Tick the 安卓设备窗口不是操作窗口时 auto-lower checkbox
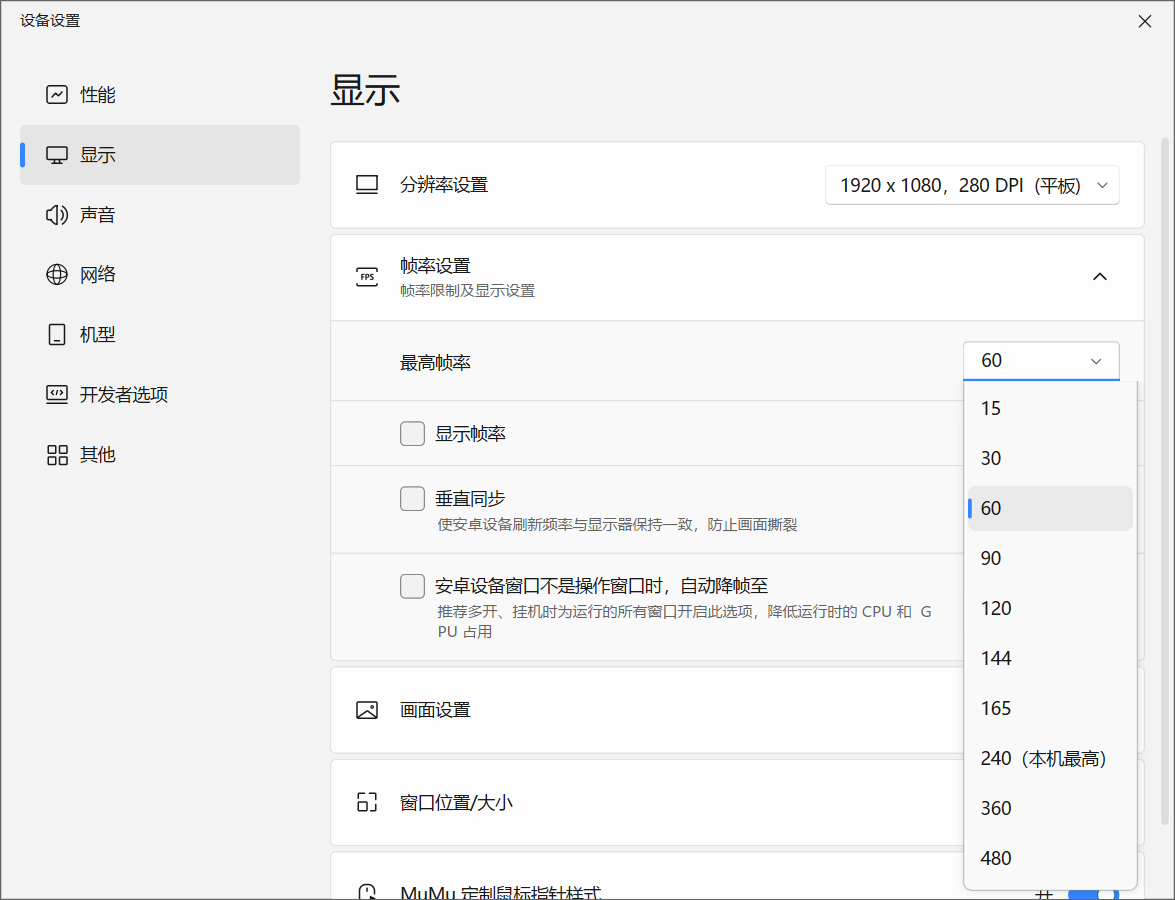Viewport: 1175px width, 900px height. pyautogui.click(x=412, y=586)
